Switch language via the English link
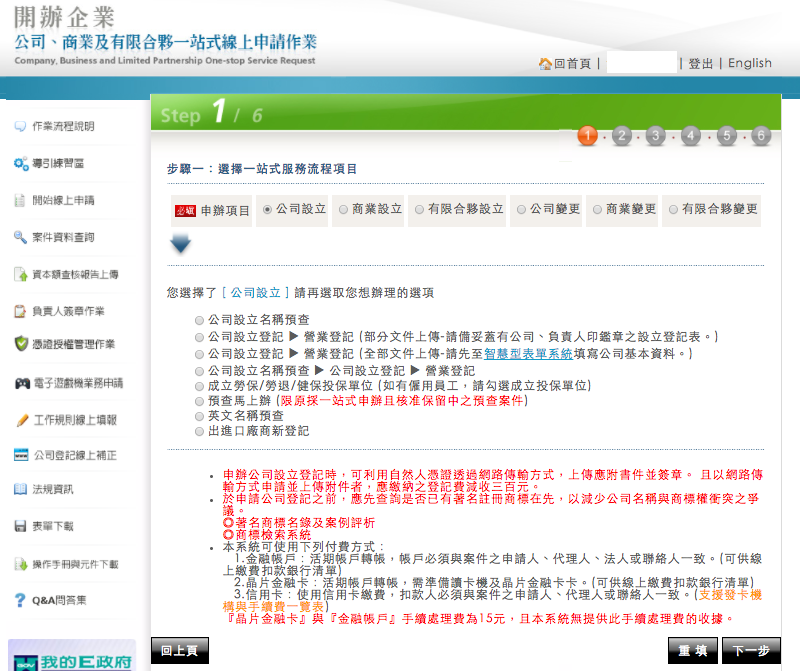Viewport: 800px width, 671px height. pos(749,64)
